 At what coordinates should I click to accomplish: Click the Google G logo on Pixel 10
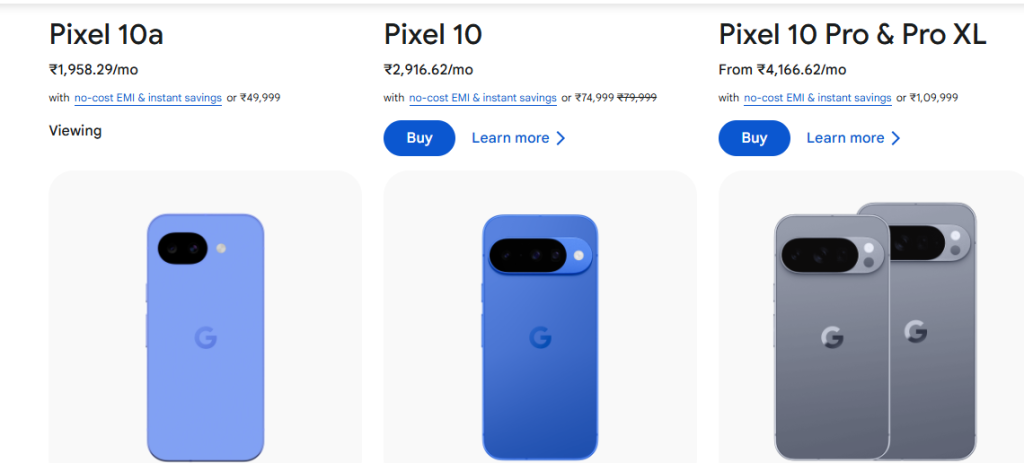tap(540, 338)
